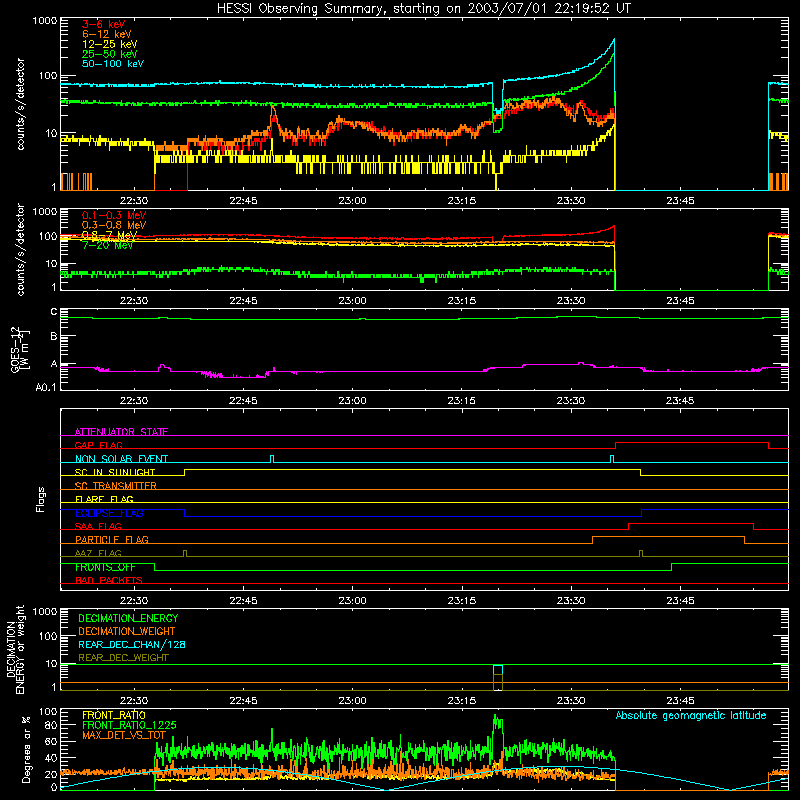800x800 pixels.
Task: Click 23:45 tick under the Flags plot
Action: click(680, 601)
